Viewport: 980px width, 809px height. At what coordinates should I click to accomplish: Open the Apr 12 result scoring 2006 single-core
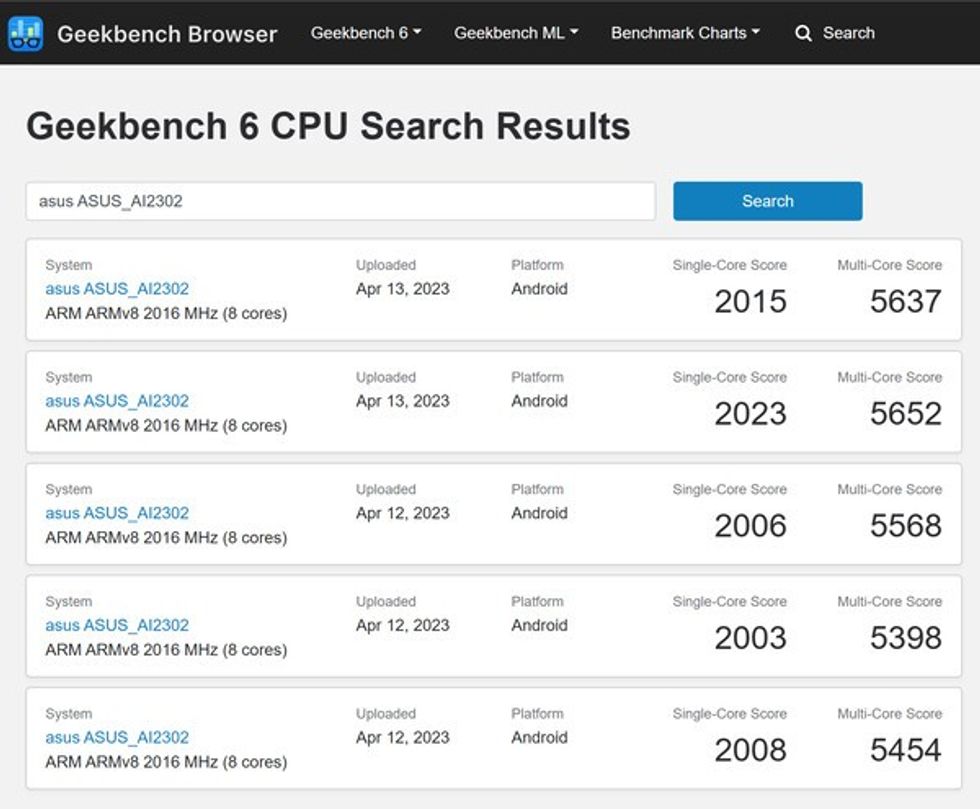[118, 513]
